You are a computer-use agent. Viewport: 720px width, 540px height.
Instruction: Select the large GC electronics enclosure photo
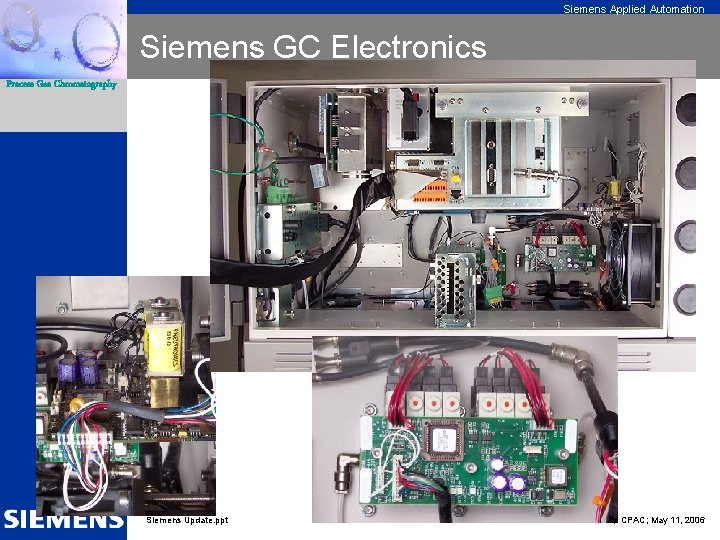pyautogui.click(x=453, y=216)
